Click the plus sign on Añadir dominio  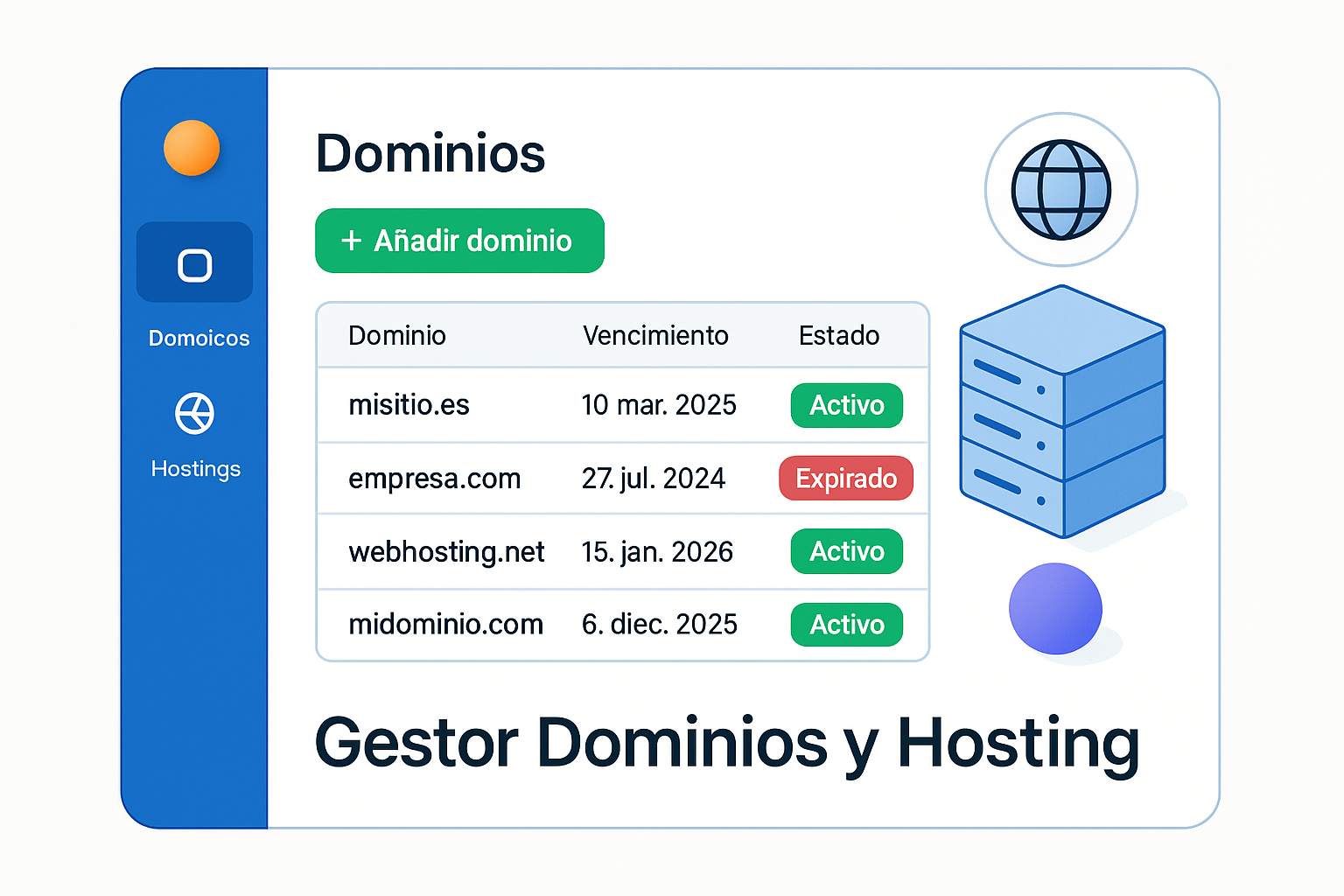point(353,241)
